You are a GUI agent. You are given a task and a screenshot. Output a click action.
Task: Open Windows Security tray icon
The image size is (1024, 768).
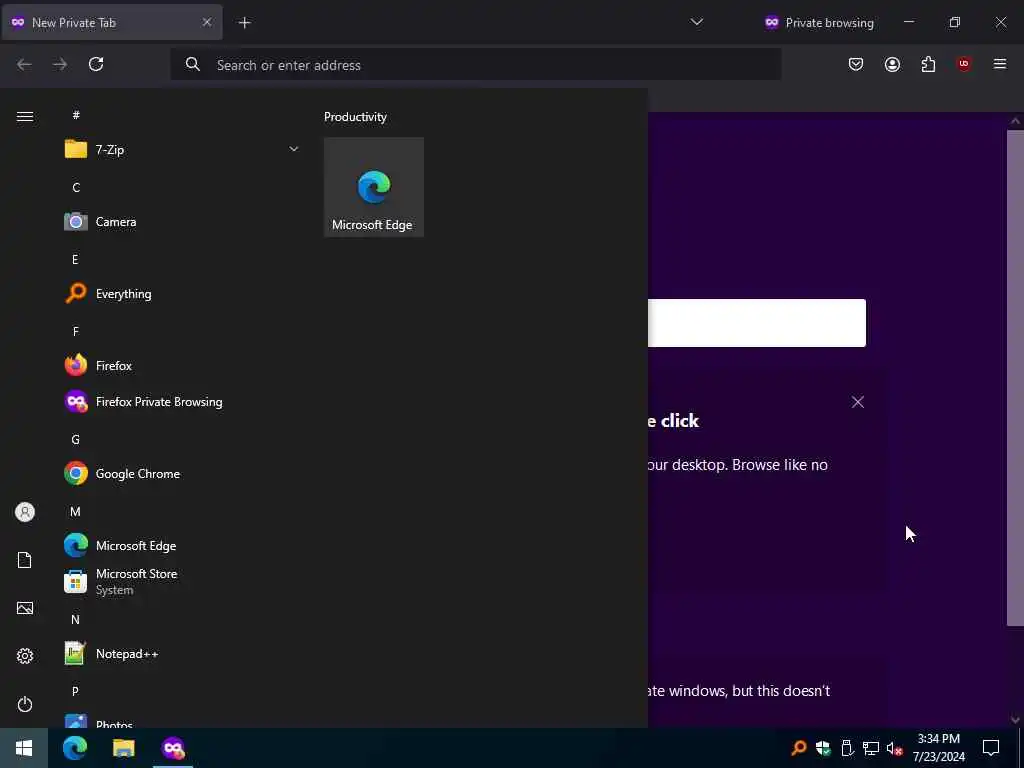tap(823, 748)
